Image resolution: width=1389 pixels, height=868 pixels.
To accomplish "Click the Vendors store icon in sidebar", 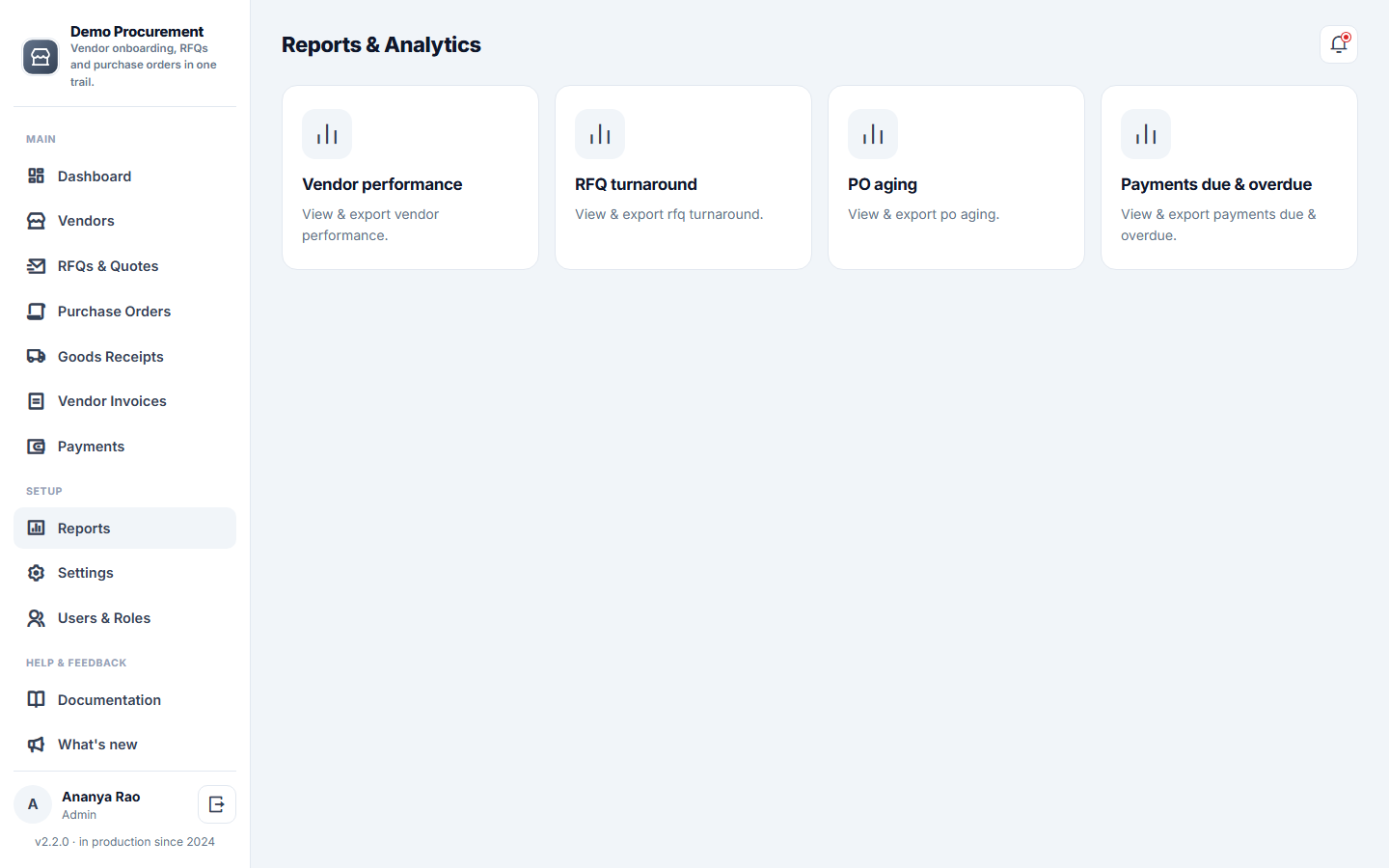I will [x=36, y=221].
